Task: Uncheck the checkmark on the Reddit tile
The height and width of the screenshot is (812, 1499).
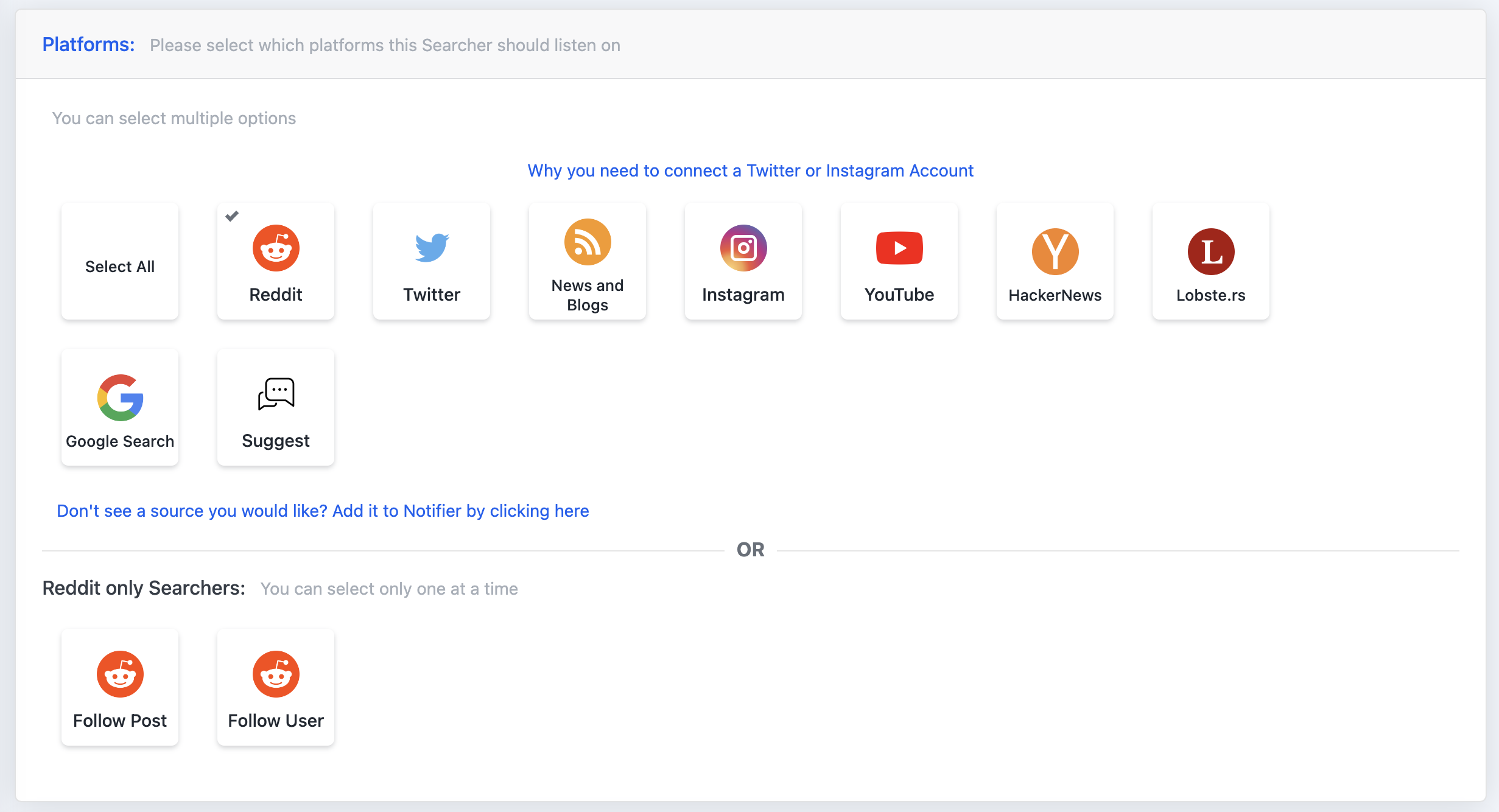Action: tap(231, 216)
